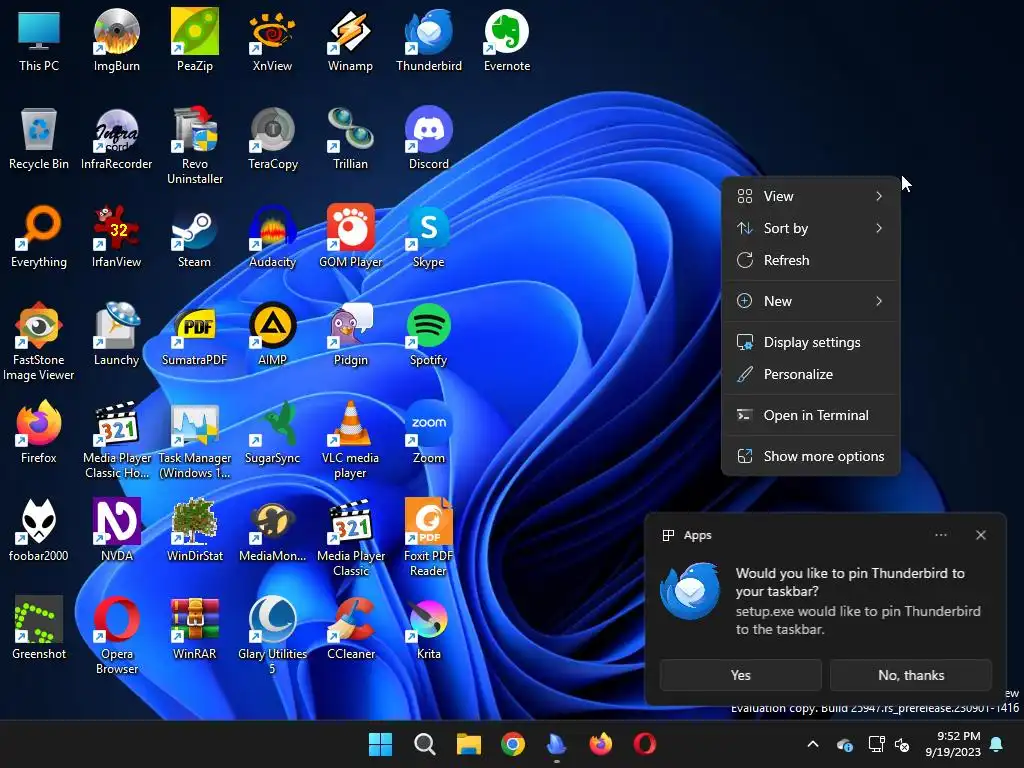This screenshot has width=1024, height=768.
Task: Open Display settings from context menu
Action: [810, 342]
